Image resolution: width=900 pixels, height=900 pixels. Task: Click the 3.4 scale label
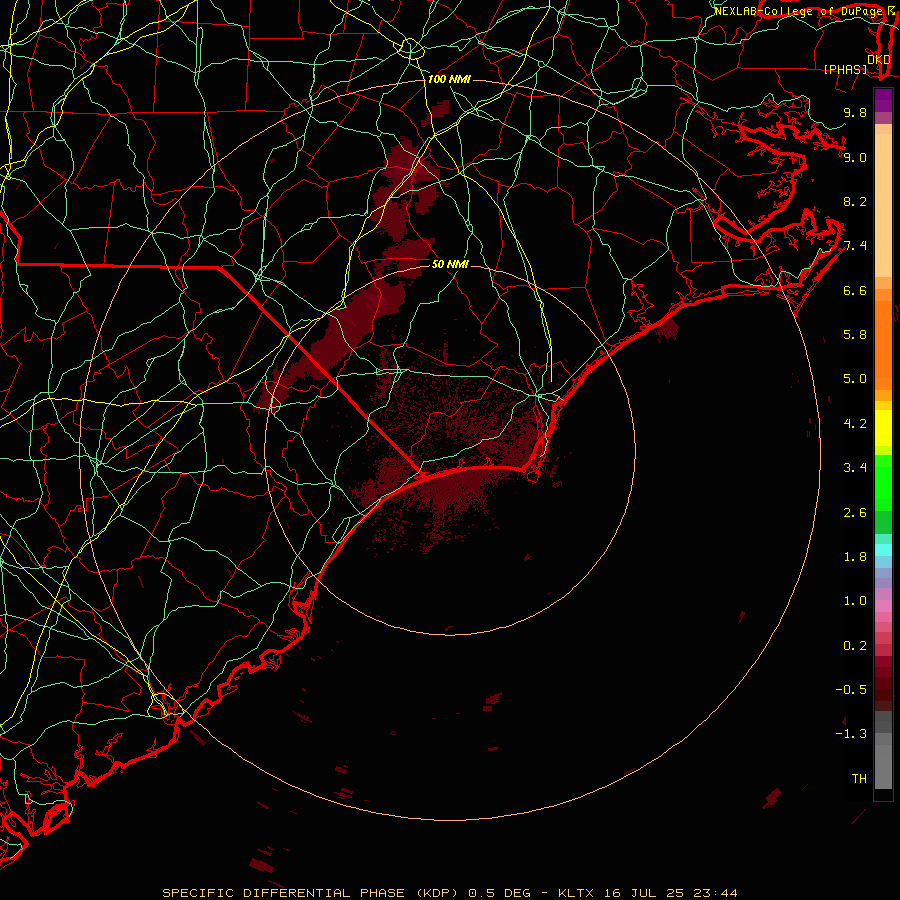tap(855, 468)
